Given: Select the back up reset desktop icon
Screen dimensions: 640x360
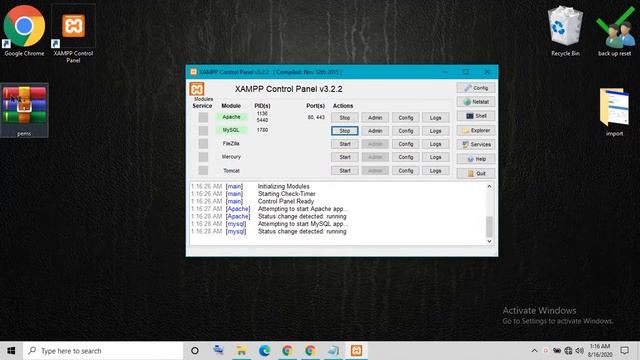Looking at the screenshot, I should point(615,31).
